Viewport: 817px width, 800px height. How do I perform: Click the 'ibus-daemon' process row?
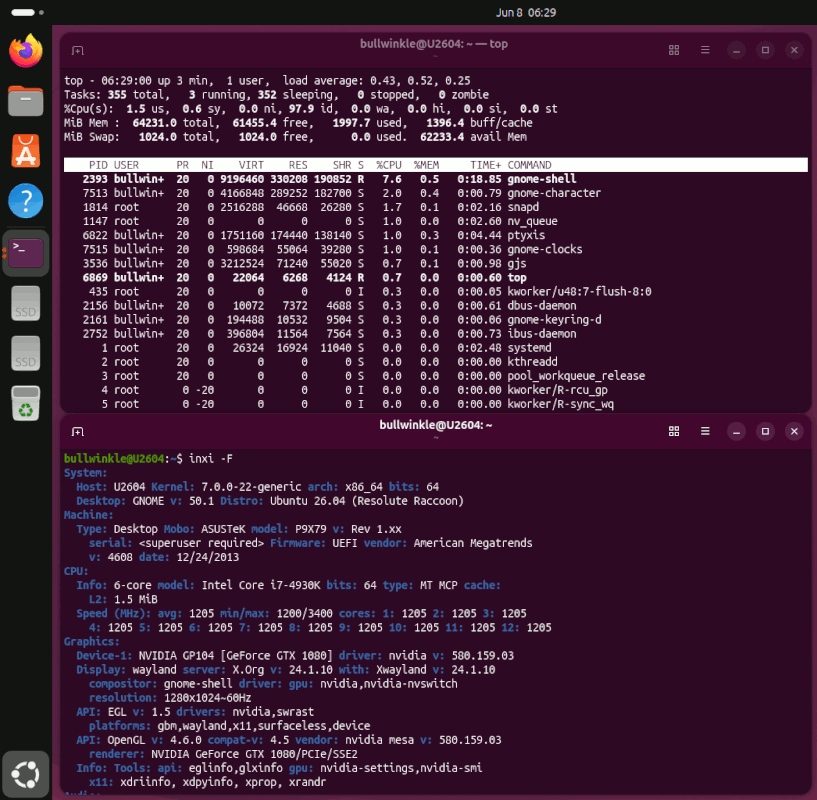pyautogui.click(x=436, y=334)
